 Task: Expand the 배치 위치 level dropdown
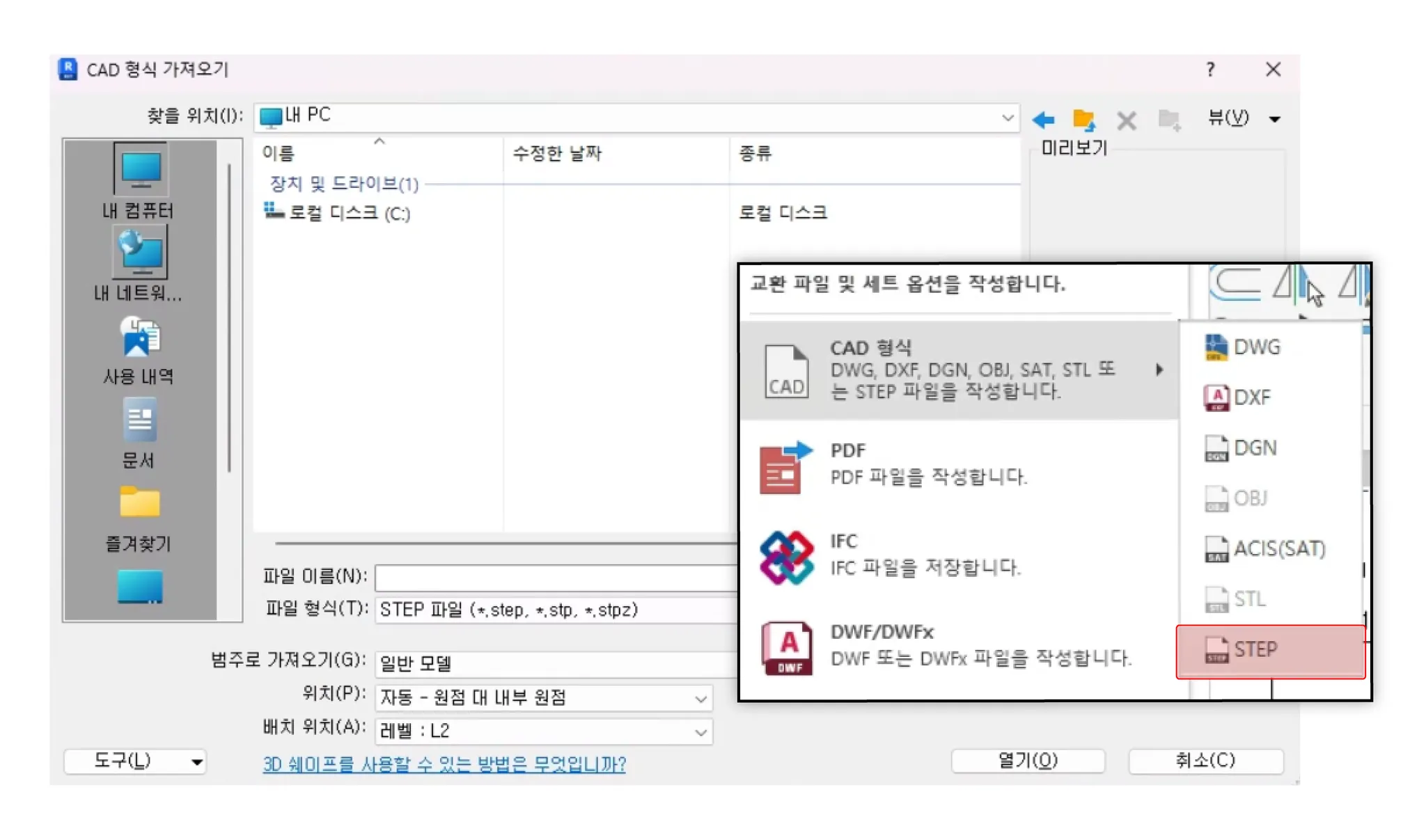(700, 731)
